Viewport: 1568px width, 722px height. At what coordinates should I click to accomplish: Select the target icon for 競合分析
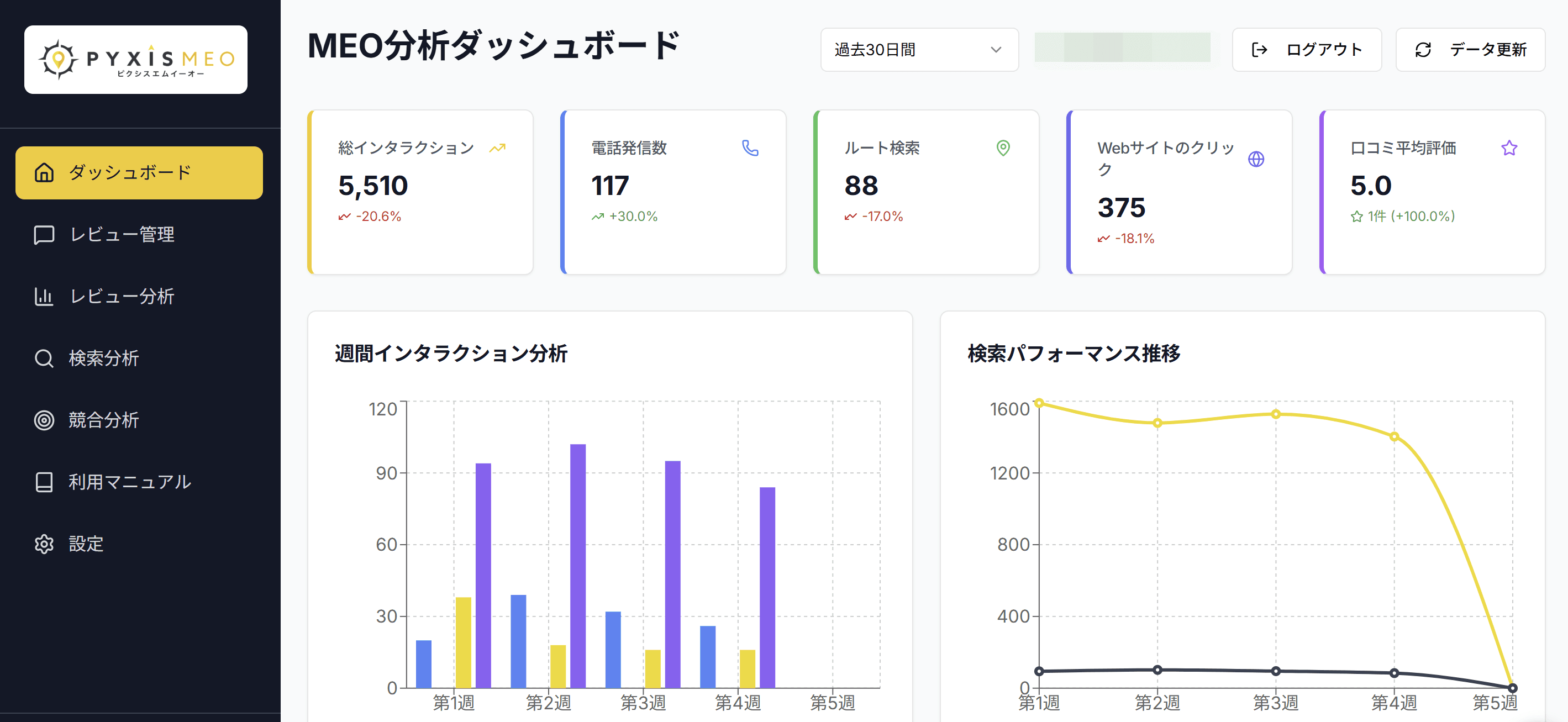tap(43, 420)
